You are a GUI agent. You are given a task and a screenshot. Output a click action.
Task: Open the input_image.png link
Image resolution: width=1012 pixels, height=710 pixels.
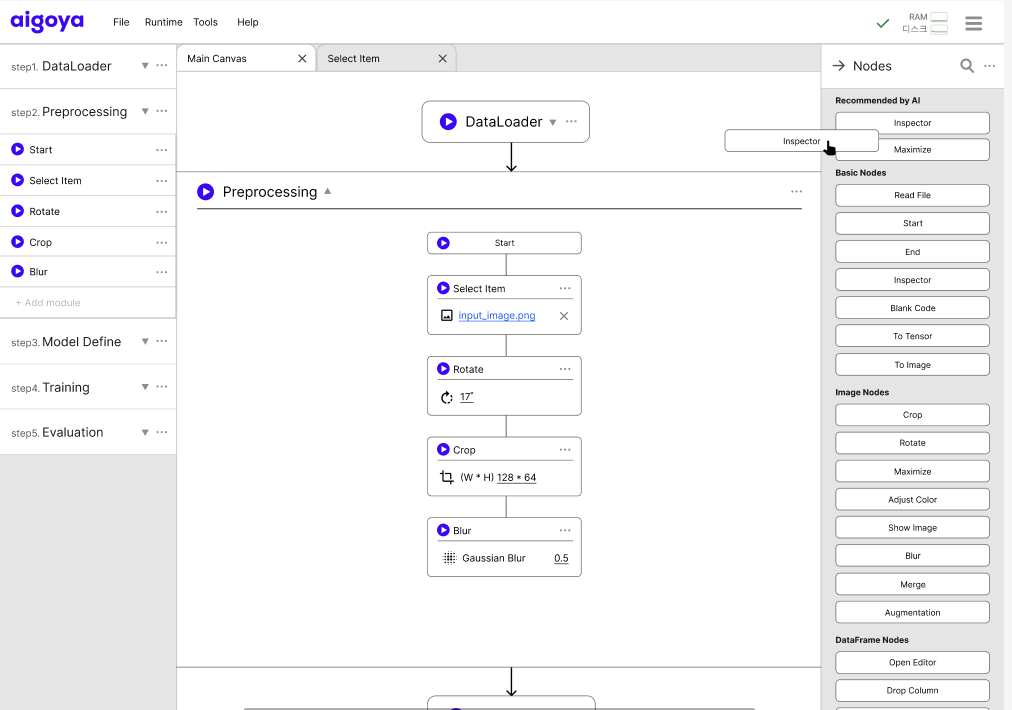coord(497,316)
